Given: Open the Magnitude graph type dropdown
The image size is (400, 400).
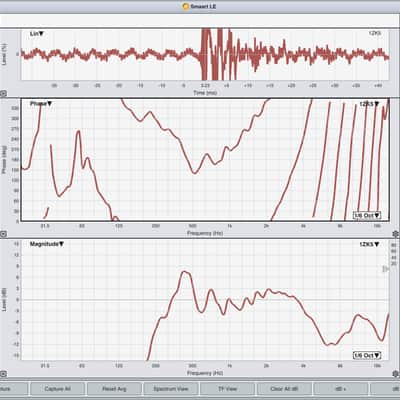Looking at the screenshot, I should point(47,244).
